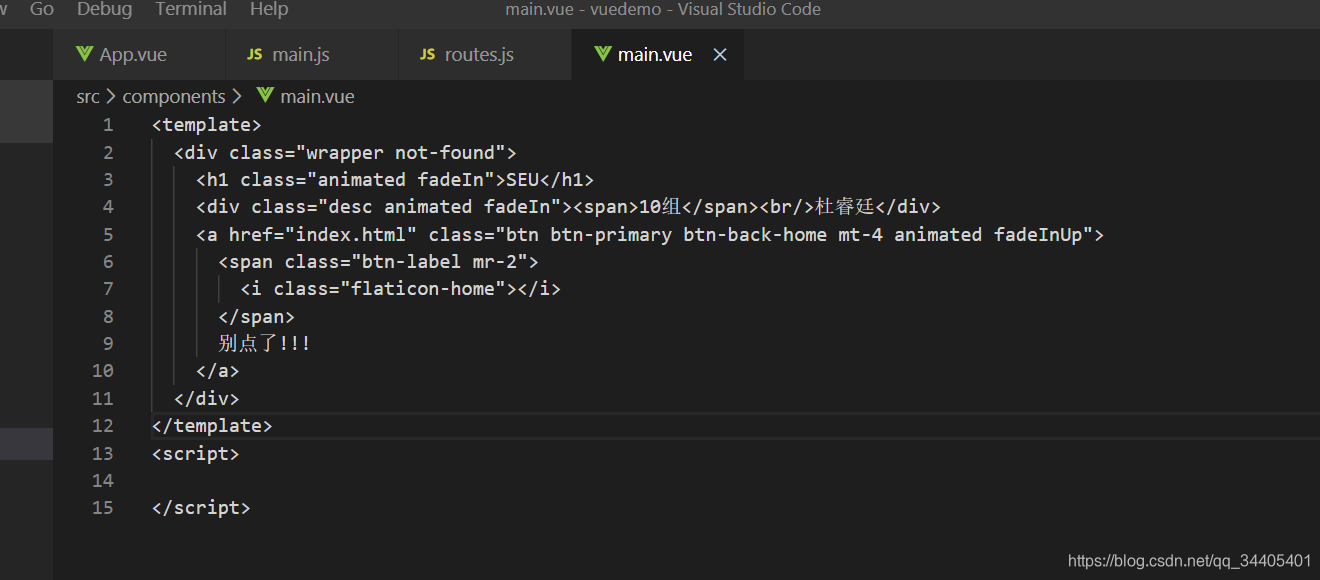Switch to the App.vue tab

tap(139, 54)
